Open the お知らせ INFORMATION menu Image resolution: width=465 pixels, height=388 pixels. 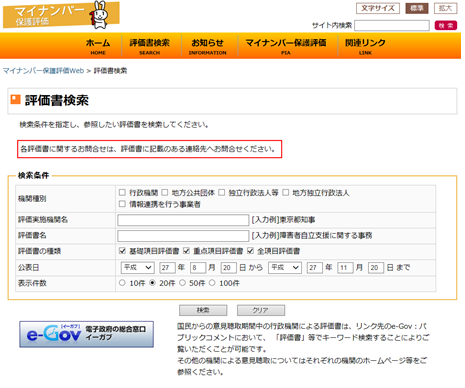click(207, 46)
